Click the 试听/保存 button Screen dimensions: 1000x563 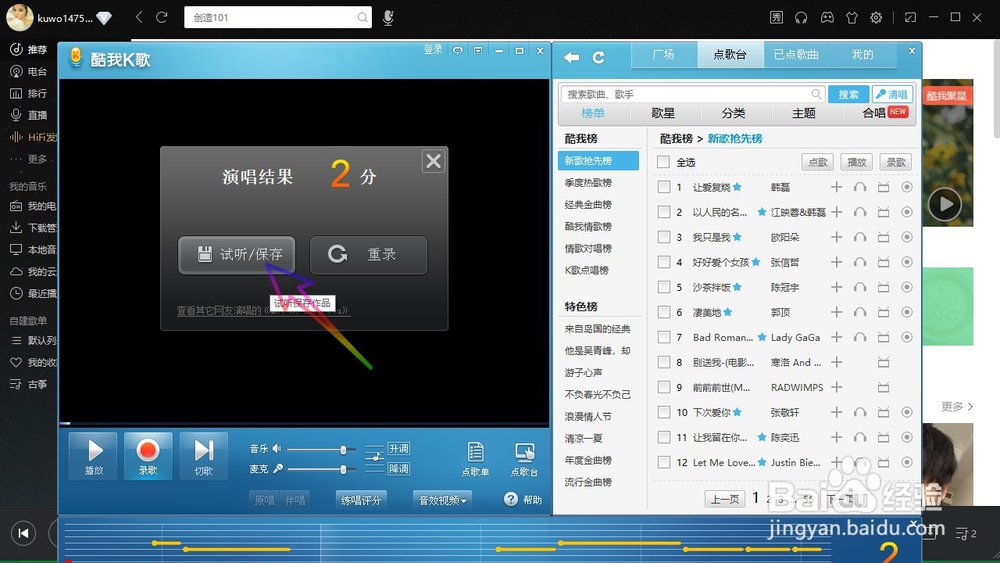237,254
